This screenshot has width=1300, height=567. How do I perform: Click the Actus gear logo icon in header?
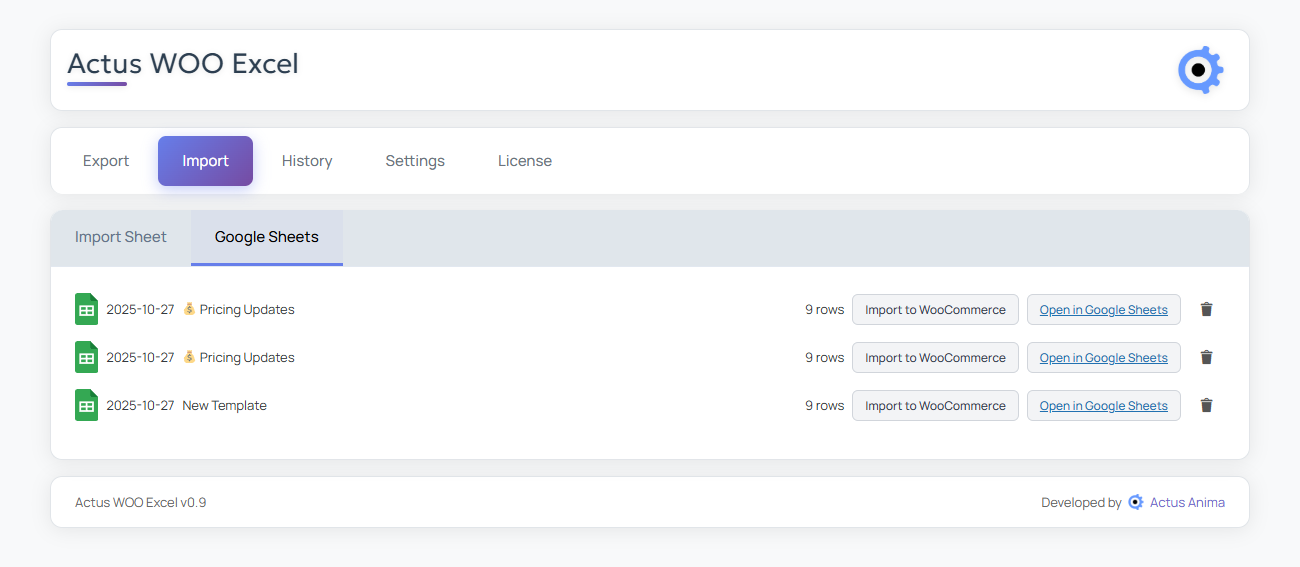pos(1200,70)
